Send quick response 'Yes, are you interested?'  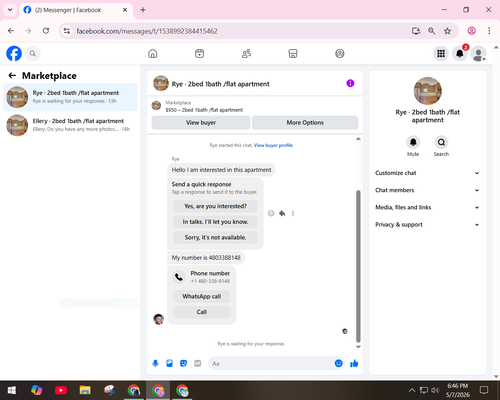click(215, 206)
